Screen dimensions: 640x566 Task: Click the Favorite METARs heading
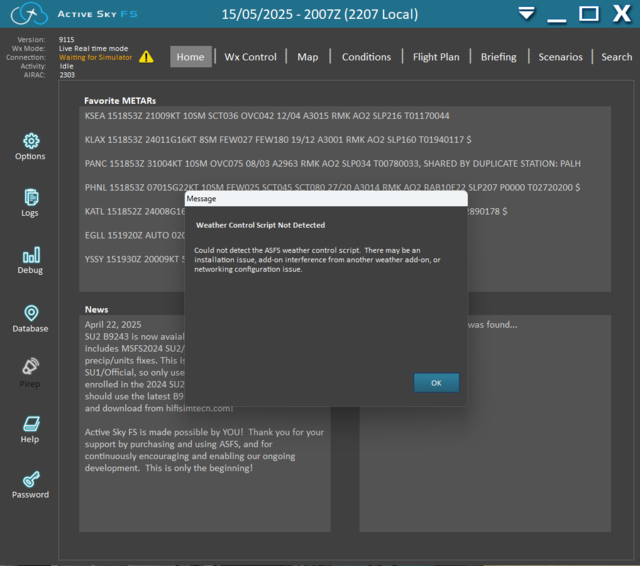coord(120,101)
